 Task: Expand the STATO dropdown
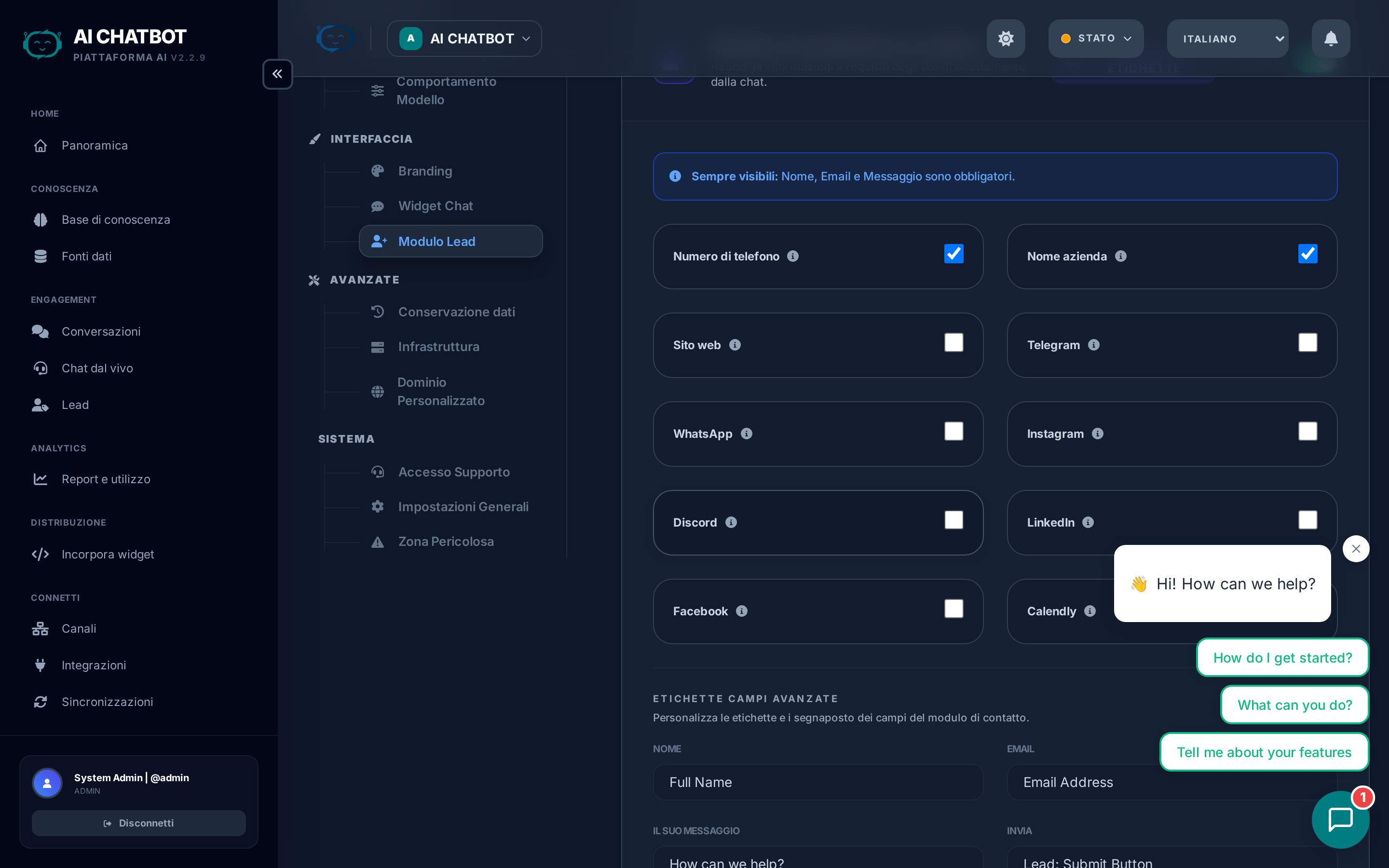(1095, 39)
